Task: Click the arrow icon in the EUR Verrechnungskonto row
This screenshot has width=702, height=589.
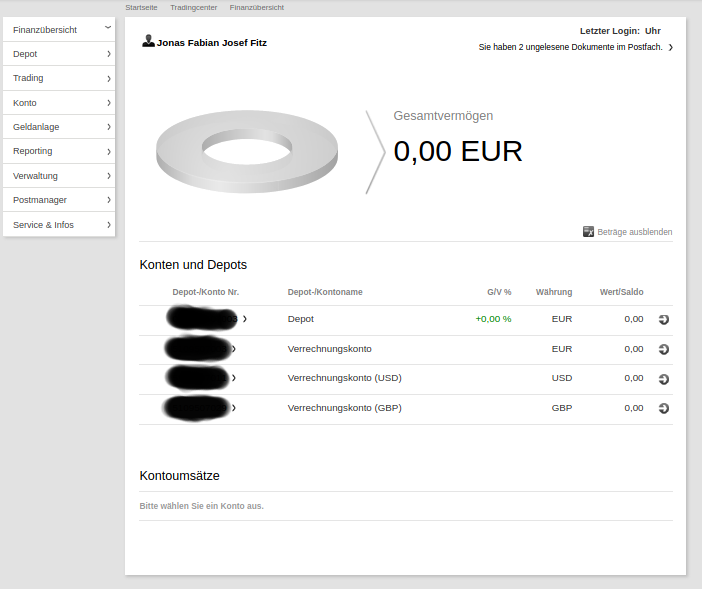Action: [663, 349]
